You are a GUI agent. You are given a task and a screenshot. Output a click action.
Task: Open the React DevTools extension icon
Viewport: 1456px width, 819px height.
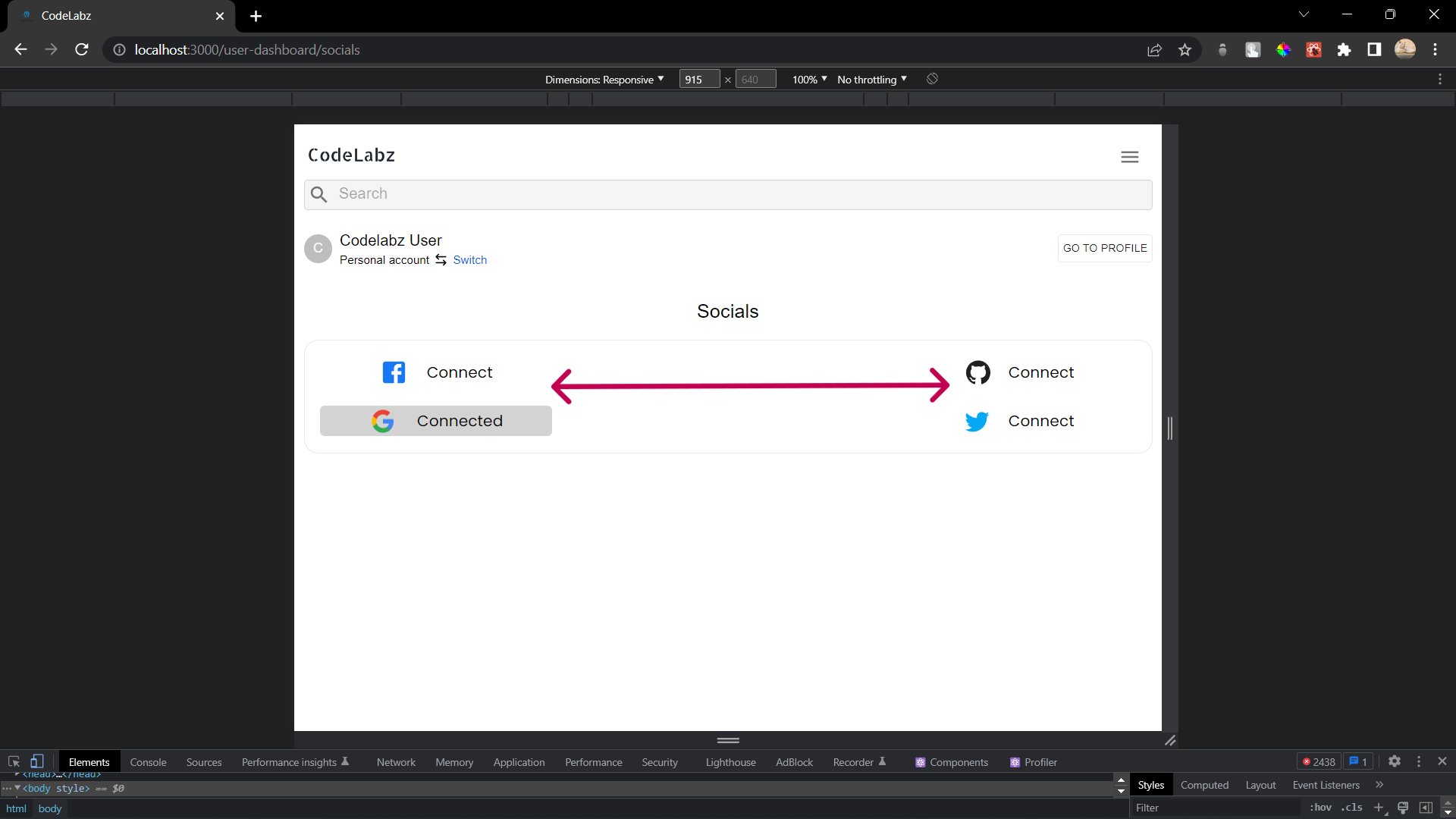[1313, 49]
